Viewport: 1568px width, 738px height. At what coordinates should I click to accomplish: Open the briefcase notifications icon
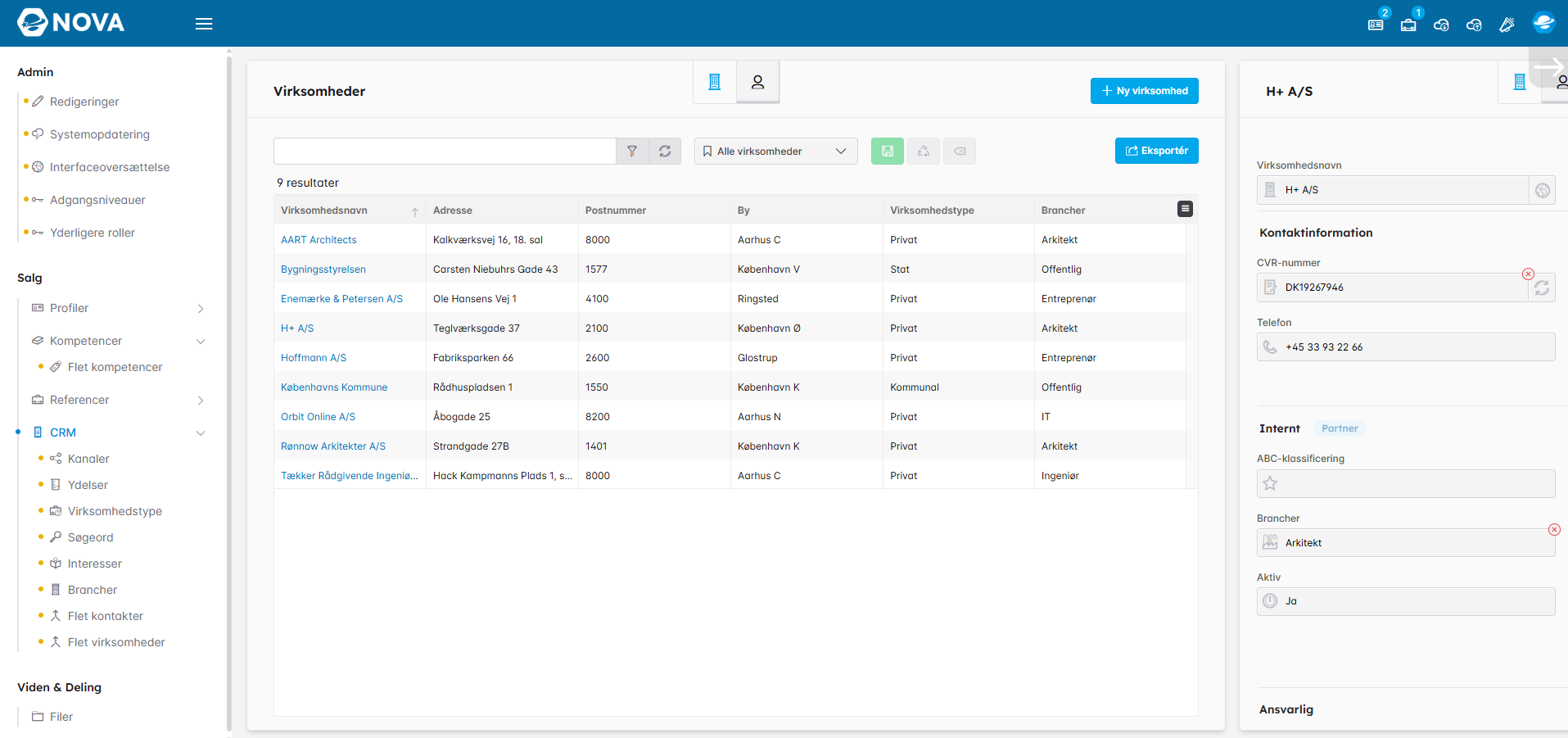tap(1408, 25)
